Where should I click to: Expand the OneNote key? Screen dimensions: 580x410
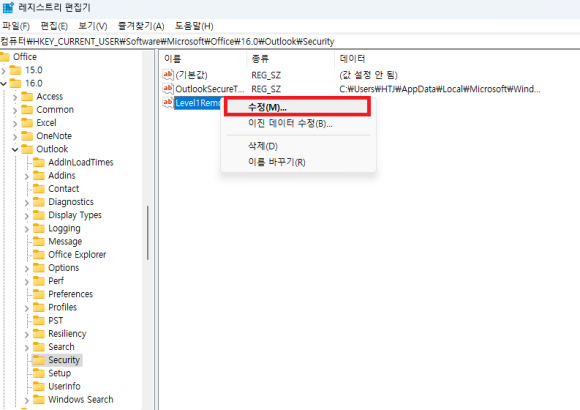(15, 137)
